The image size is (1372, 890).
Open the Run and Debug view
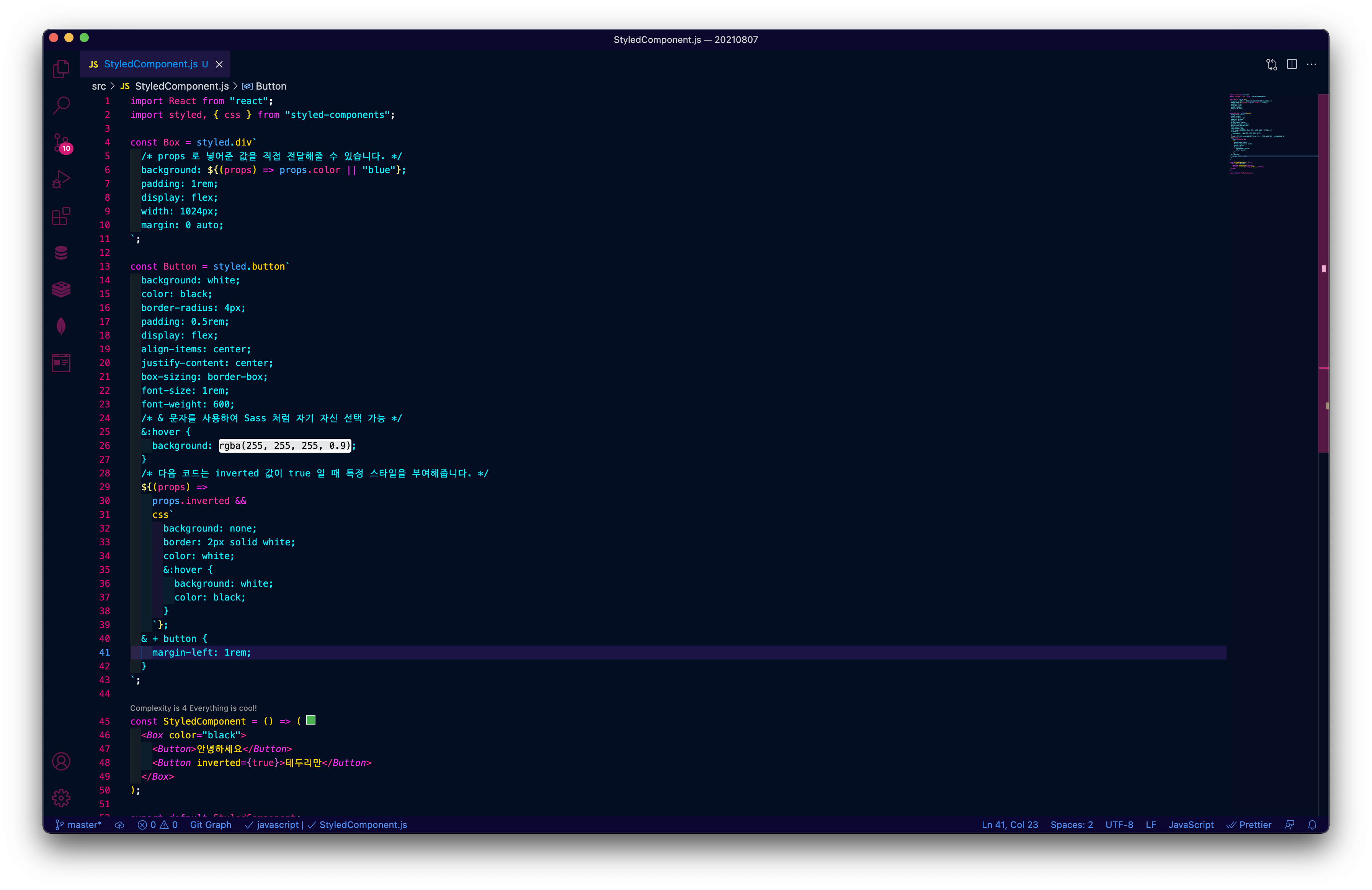(x=61, y=179)
